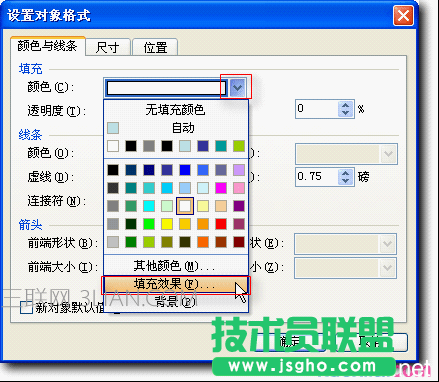Choose 无填充颜色 from the color menu

(176, 110)
